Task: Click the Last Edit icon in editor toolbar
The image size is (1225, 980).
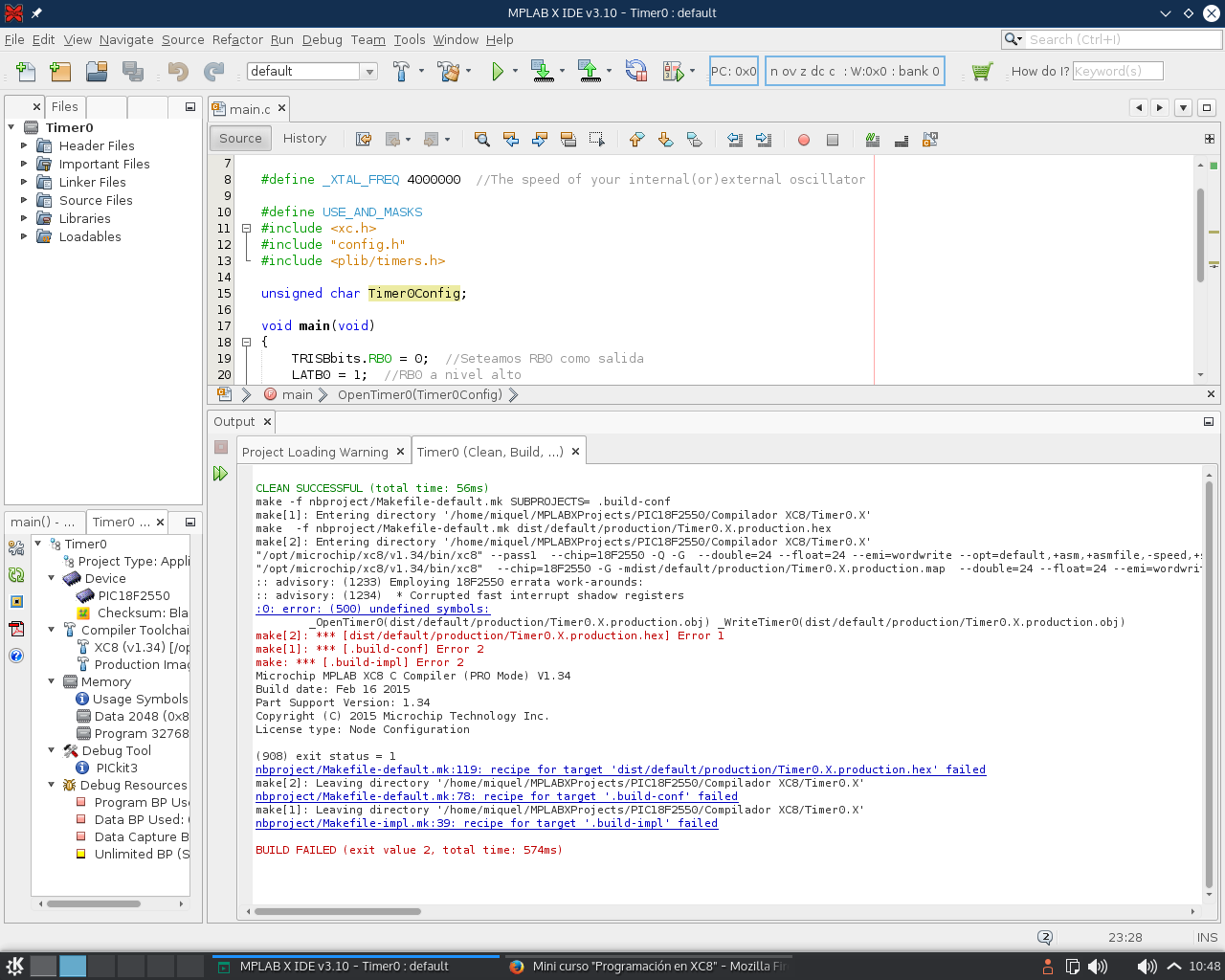Action: pos(364,140)
